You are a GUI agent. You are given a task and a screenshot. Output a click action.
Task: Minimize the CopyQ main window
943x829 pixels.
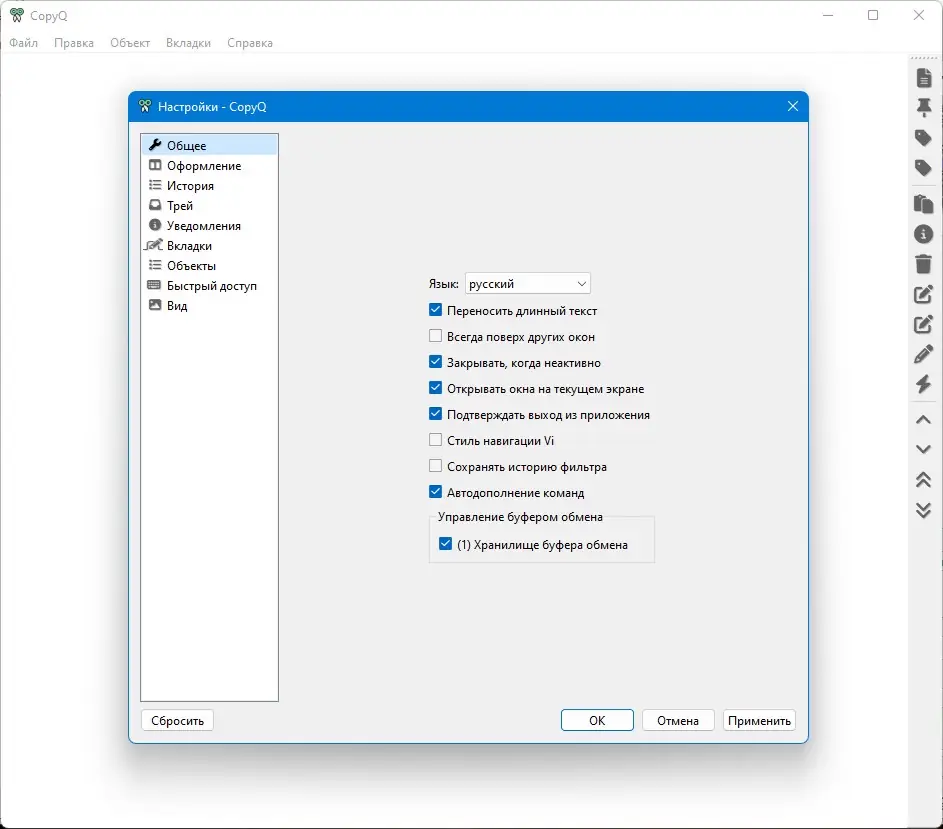point(828,15)
